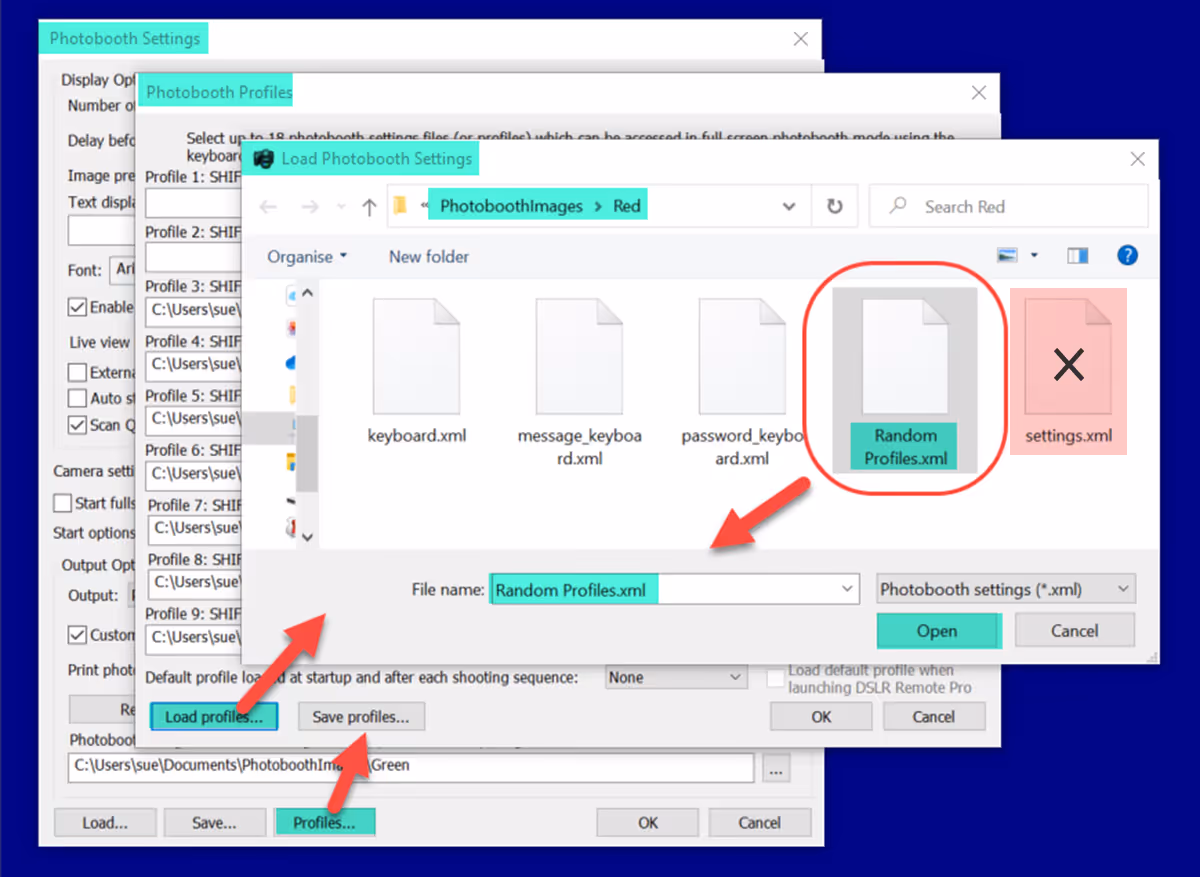Viewport: 1200px width, 877px height.
Task: Change view layout icon in file dialog
Action: (x=1008, y=256)
